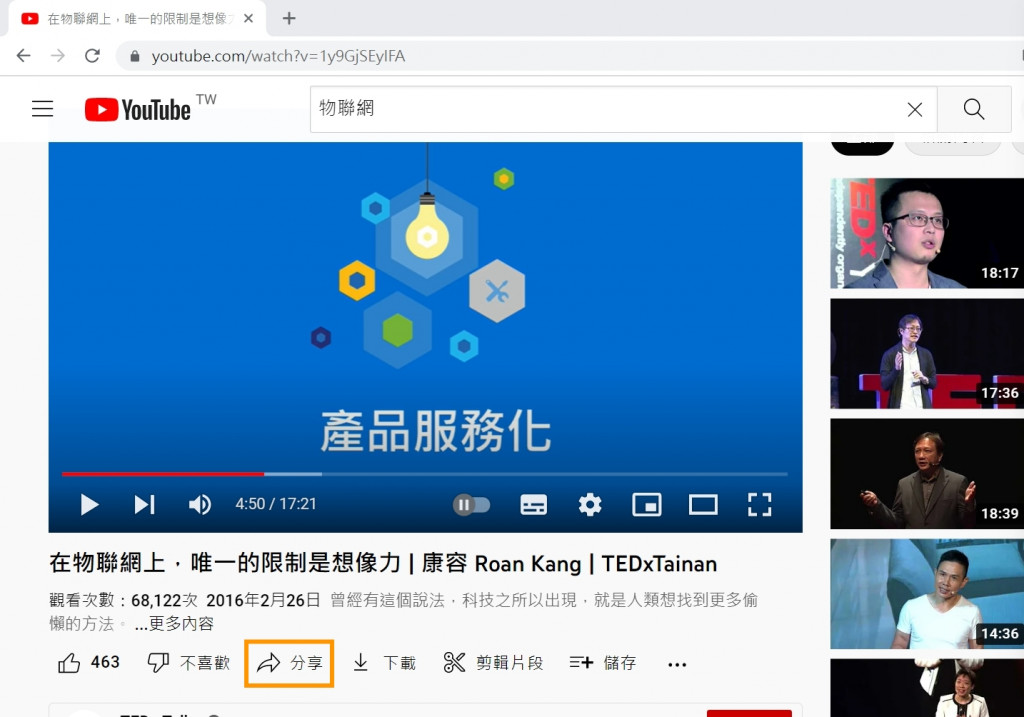The image size is (1024, 717).
Task: Go to the YouTube home logo
Action: point(138,109)
